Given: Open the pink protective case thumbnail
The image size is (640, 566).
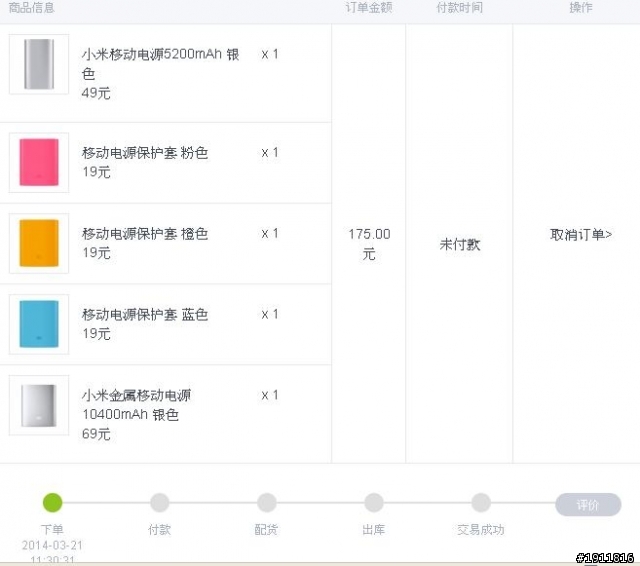Looking at the screenshot, I should point(39,162).
